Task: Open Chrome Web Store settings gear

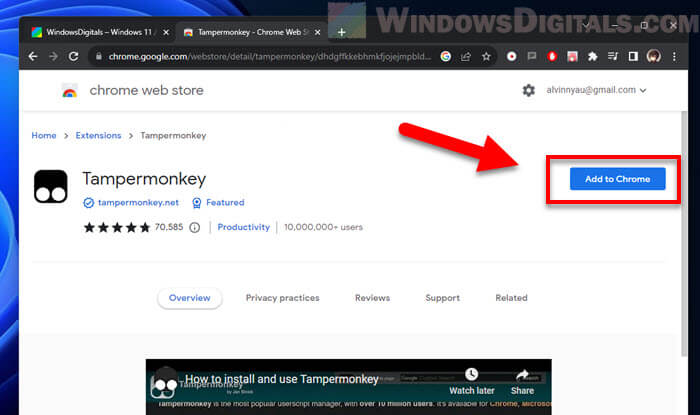Action: (x=529, y=90)
